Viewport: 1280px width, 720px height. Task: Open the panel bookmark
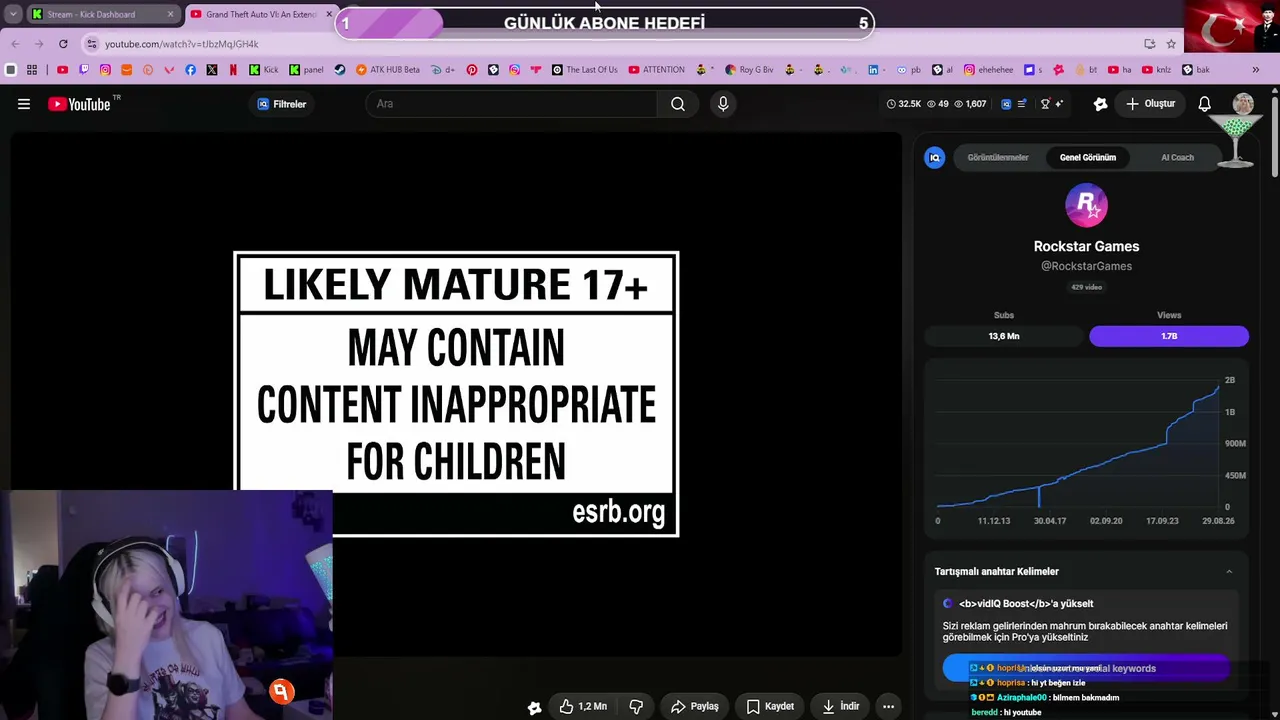tap(306, 70)
